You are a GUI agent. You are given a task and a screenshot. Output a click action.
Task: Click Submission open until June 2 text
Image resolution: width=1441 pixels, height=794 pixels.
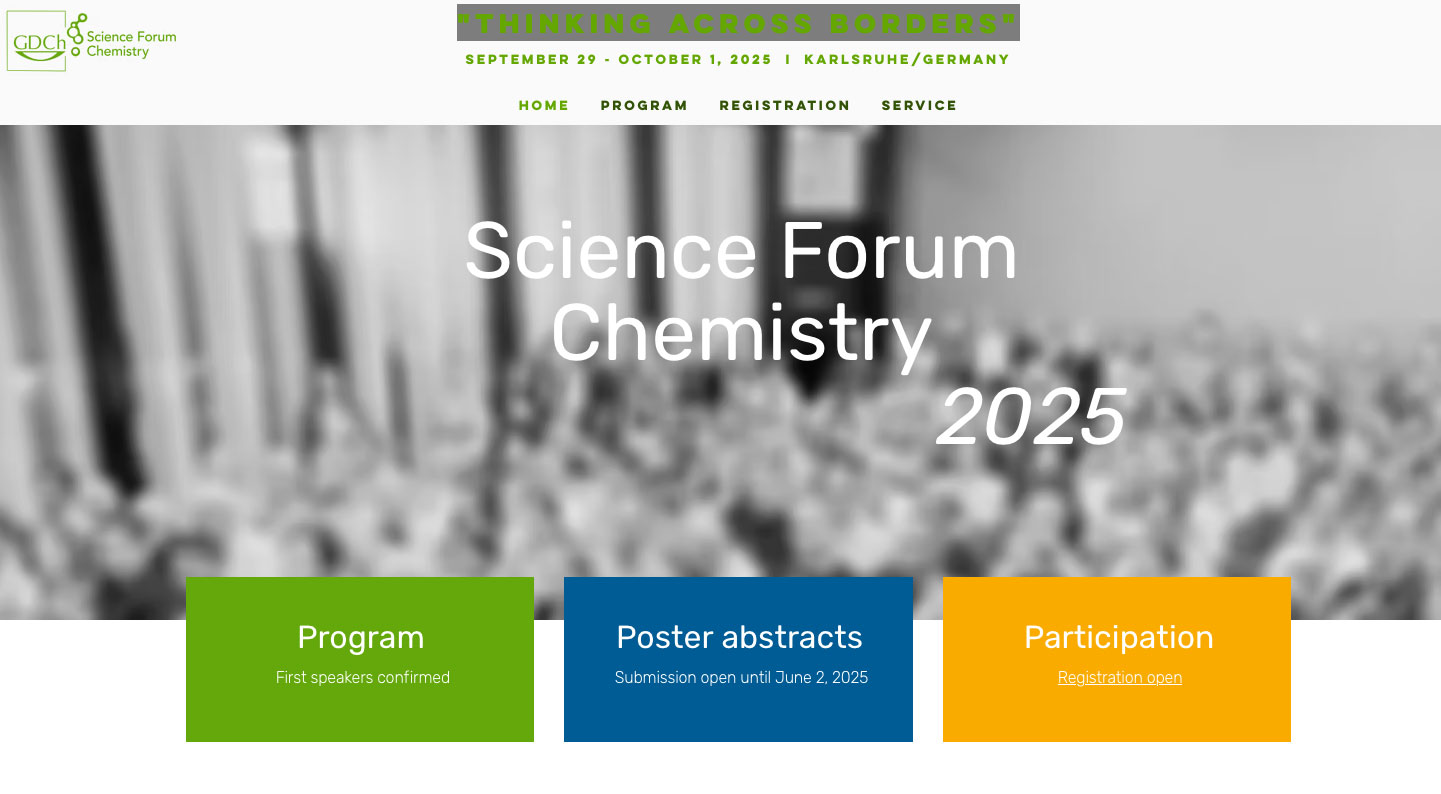(x=740, y=677)
